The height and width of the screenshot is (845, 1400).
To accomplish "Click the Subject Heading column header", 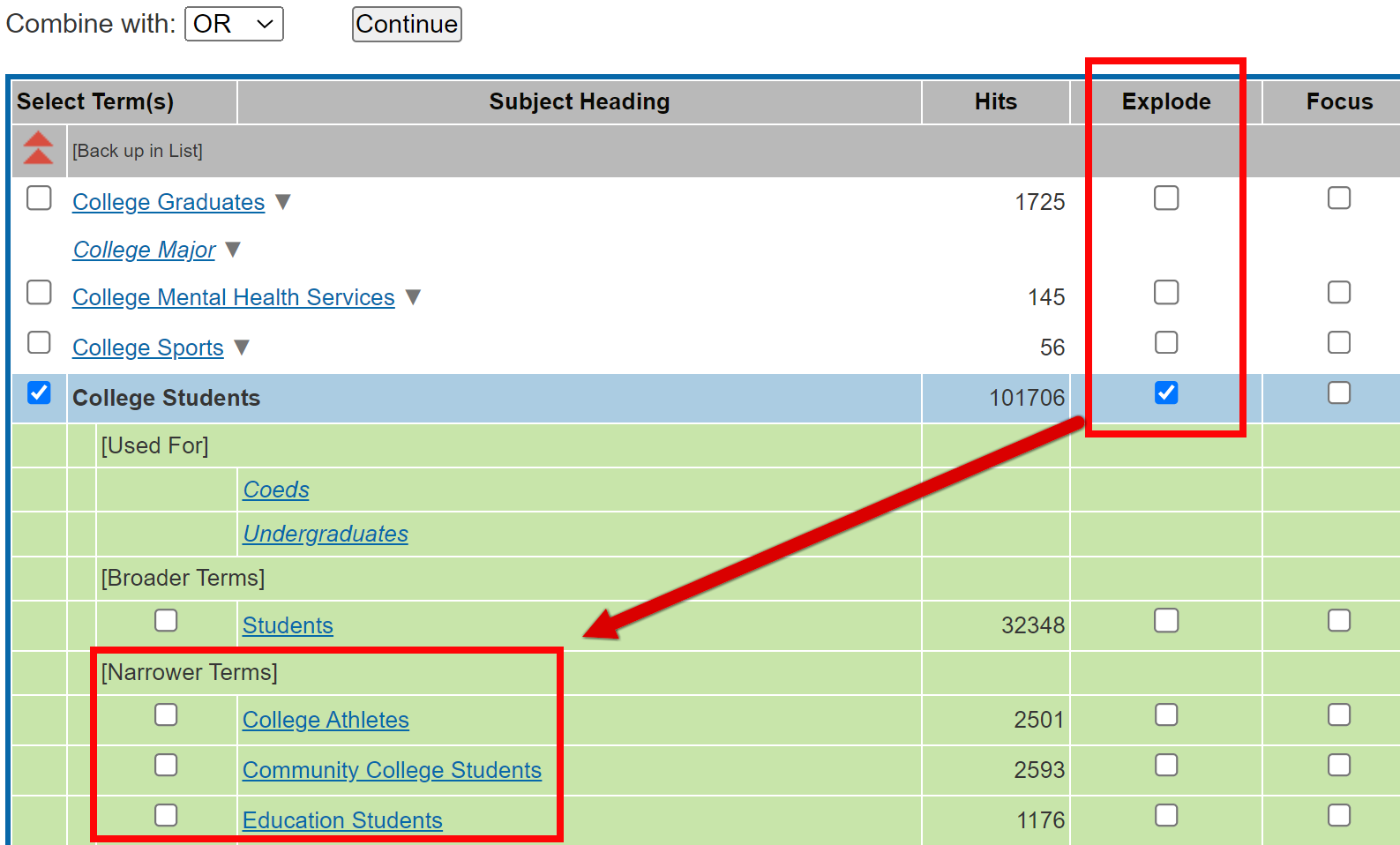I will pos(580,101).
